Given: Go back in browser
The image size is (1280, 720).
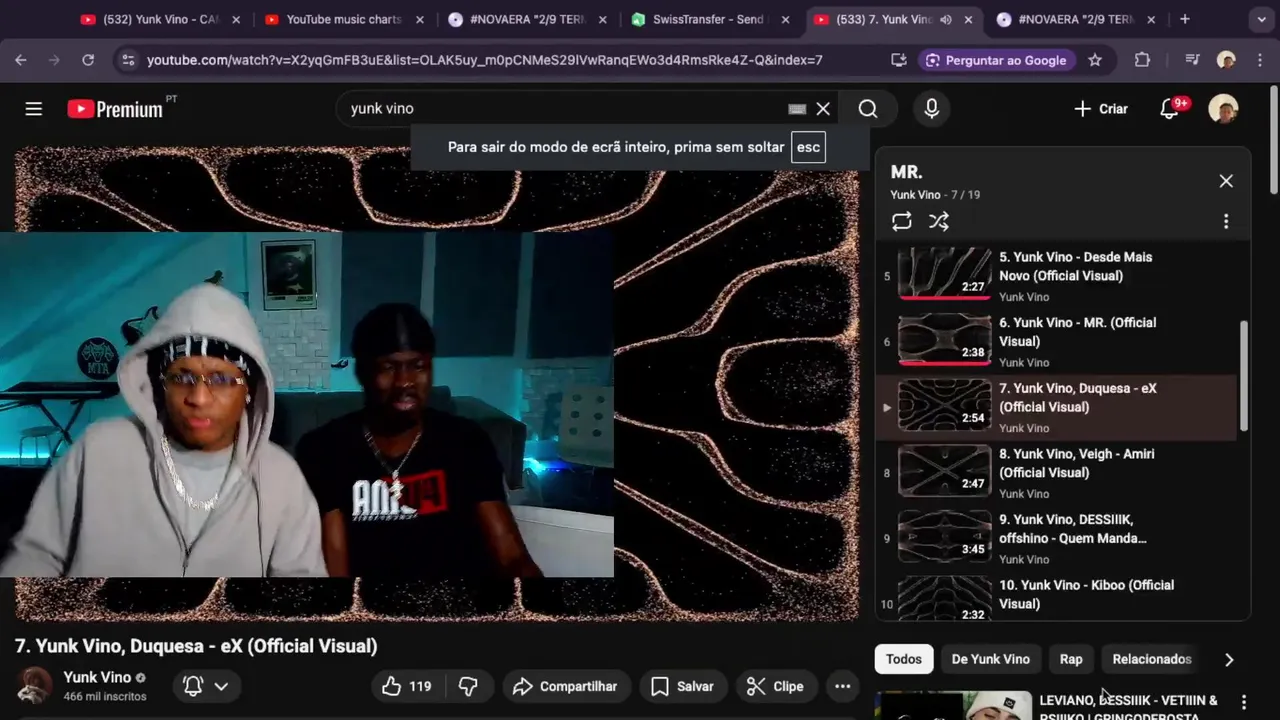Looking at the screenshot, I should pos(21,60).
